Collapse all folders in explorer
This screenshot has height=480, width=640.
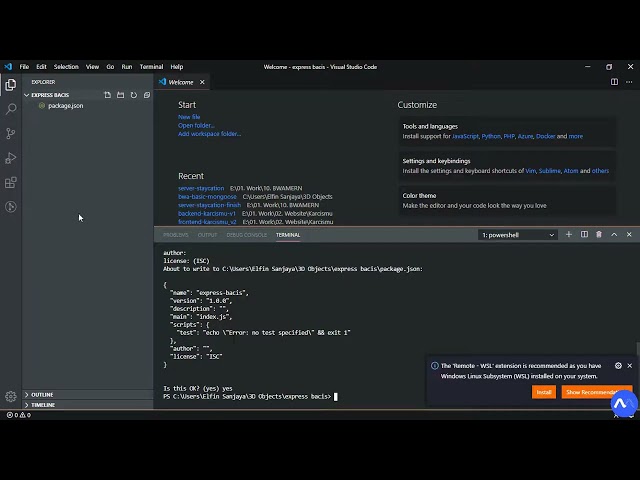pos(147,95)
